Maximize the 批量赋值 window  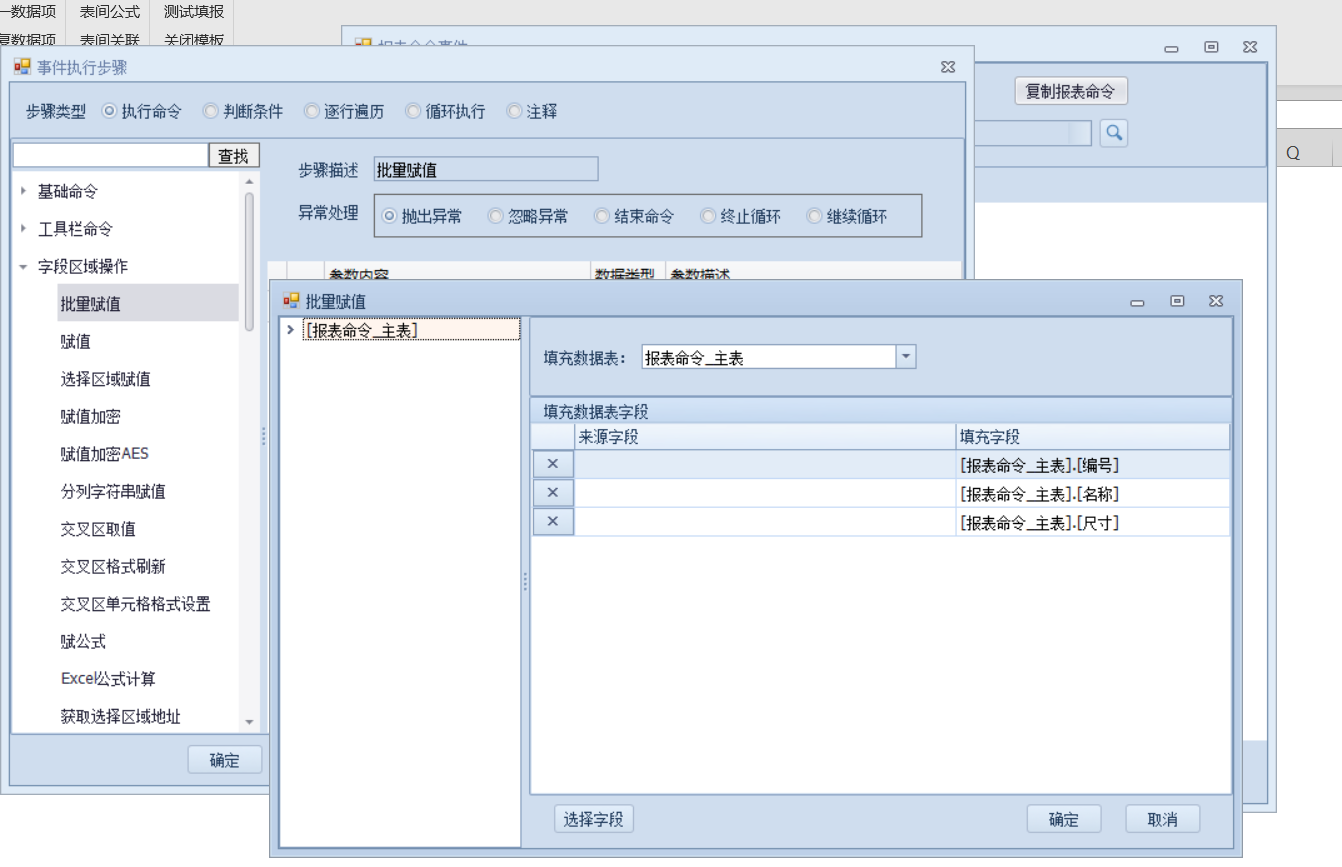1177,301
